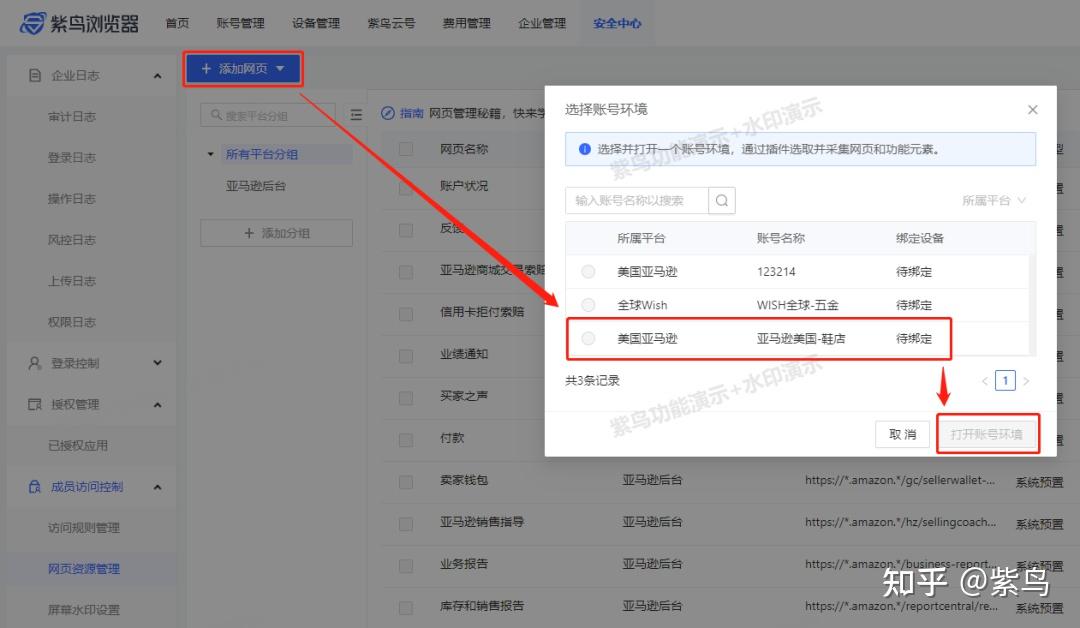
Task: Select the 亚马逊后台 group in tree
Action: (x=256, y=186)
